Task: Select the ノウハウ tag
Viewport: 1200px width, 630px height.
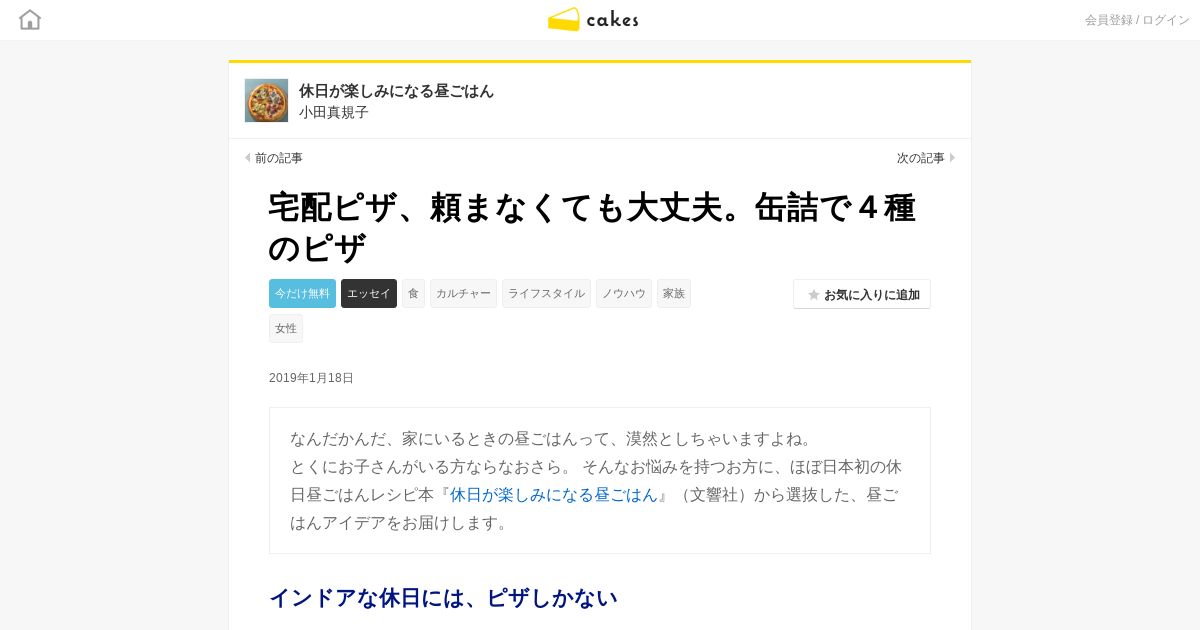Action: (x=624, y=293)
